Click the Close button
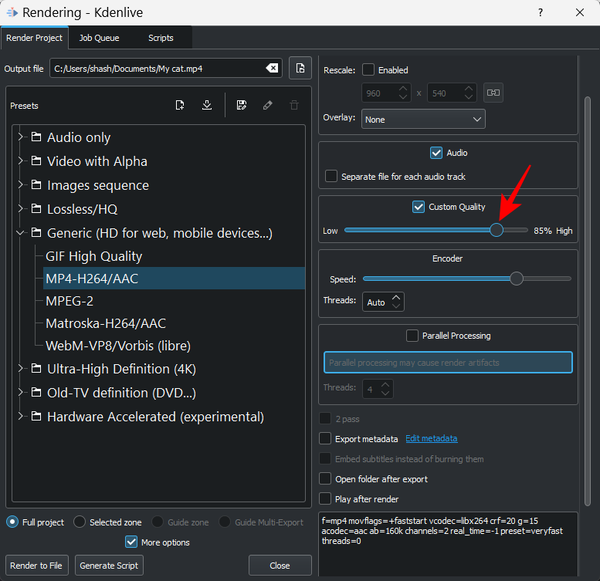Viewport: 600px width, 581px height. (x=280, y=565)
